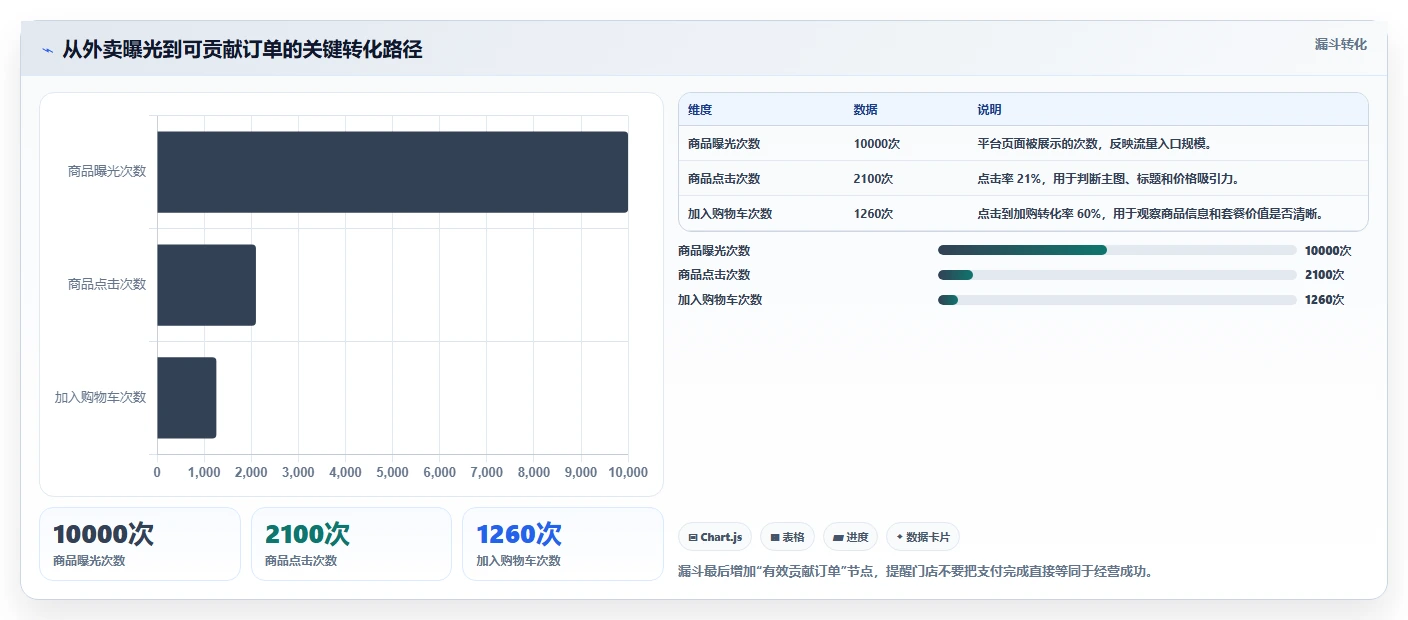Click the 2,000 x-axis tick label

[x=251, y=473]
